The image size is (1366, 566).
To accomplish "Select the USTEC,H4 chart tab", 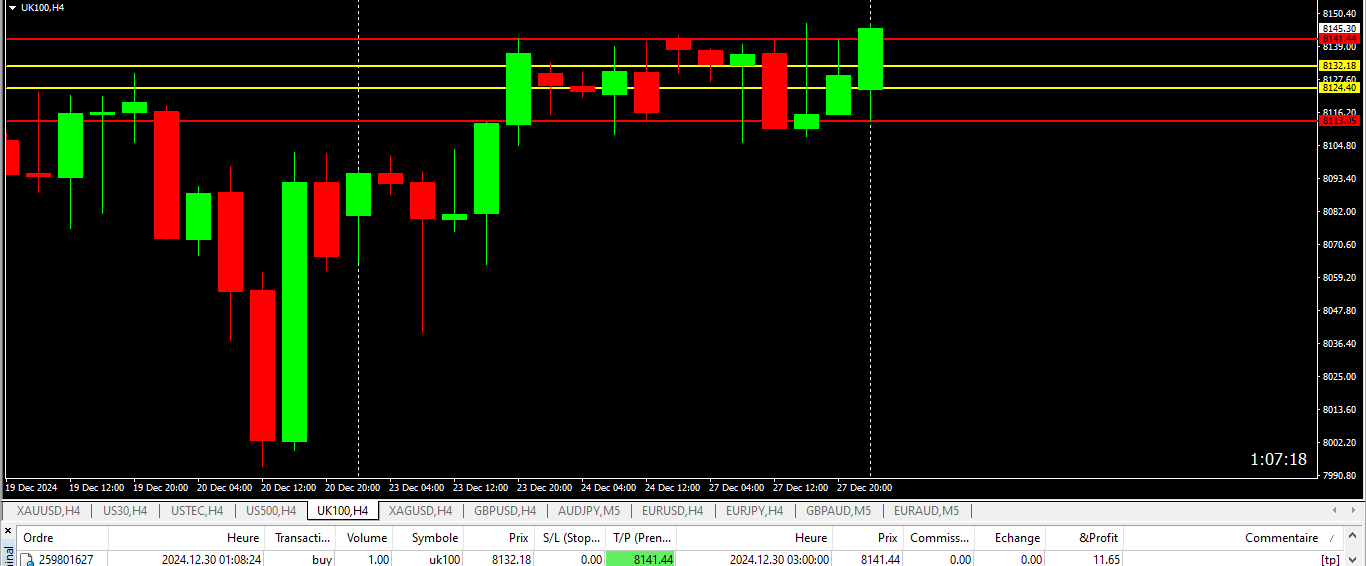I will coord(197,511).
